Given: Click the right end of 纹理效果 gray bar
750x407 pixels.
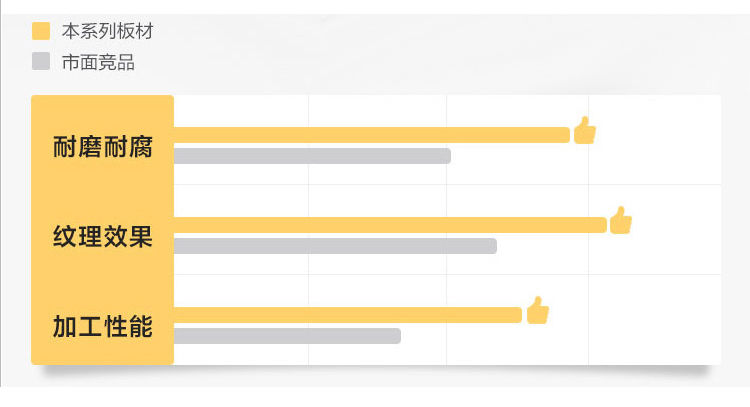Looking at the screenshot, I should point(494,246).
